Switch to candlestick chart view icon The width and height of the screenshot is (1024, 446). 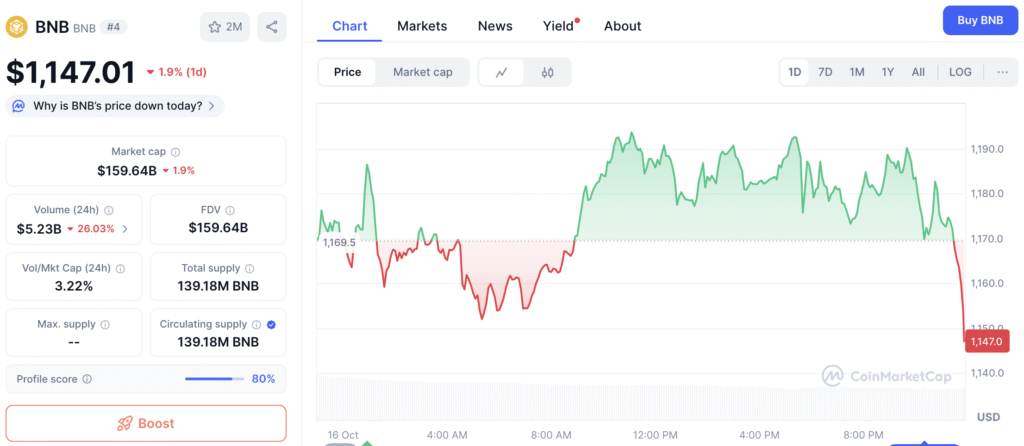point(547,72)
